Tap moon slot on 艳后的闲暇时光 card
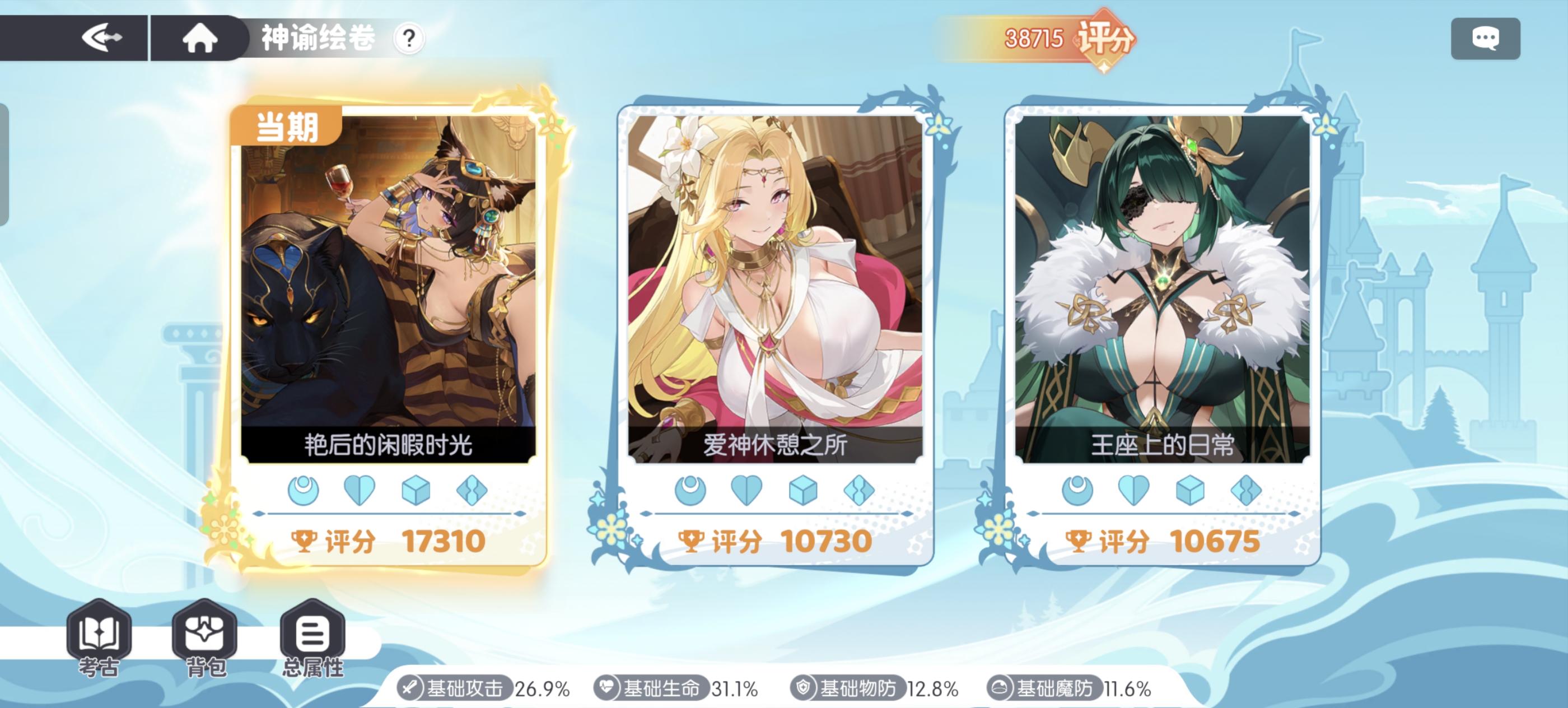 click(303, 490)
